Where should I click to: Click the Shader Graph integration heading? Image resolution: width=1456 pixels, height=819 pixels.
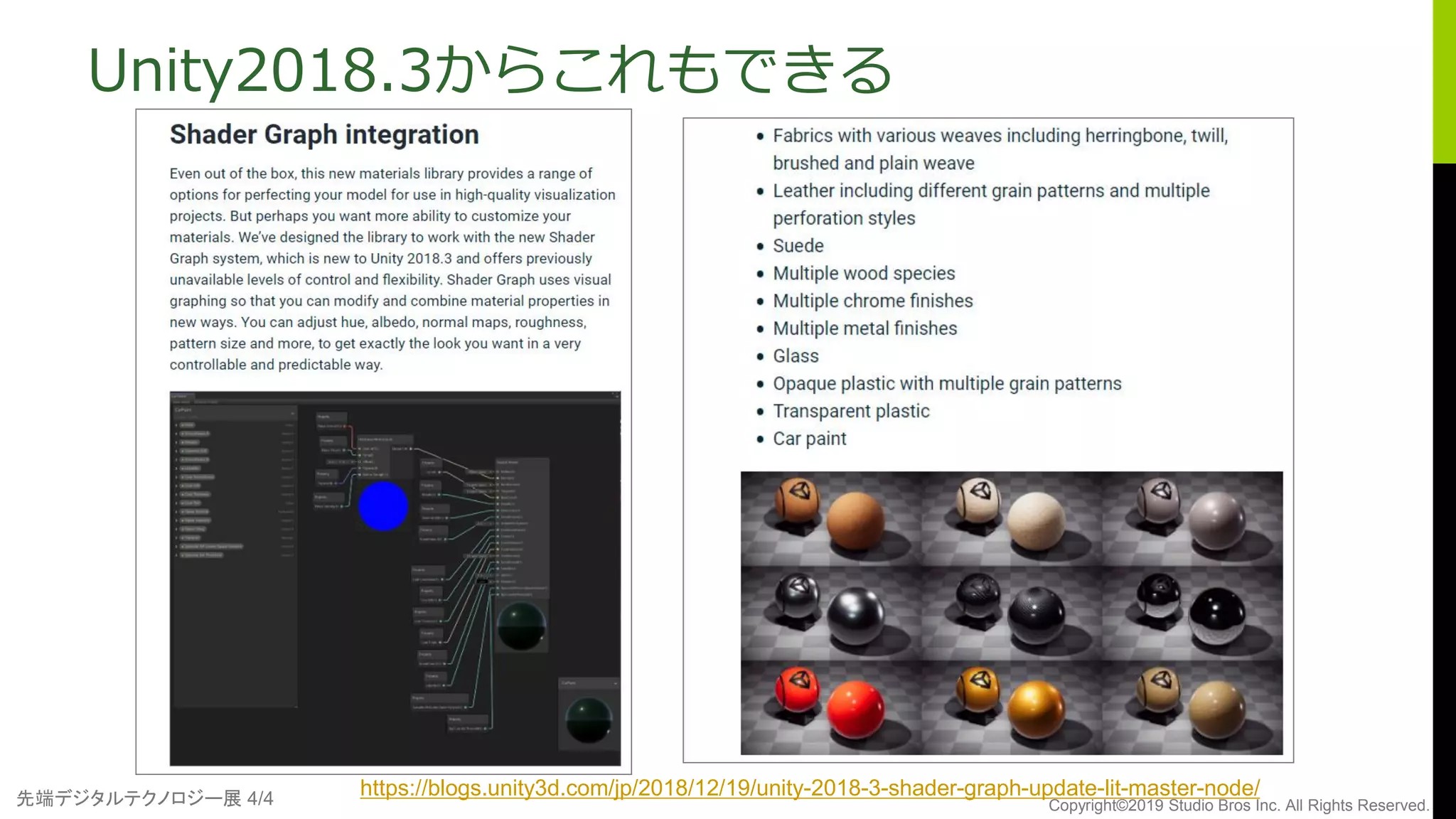(x=324, y=134)
